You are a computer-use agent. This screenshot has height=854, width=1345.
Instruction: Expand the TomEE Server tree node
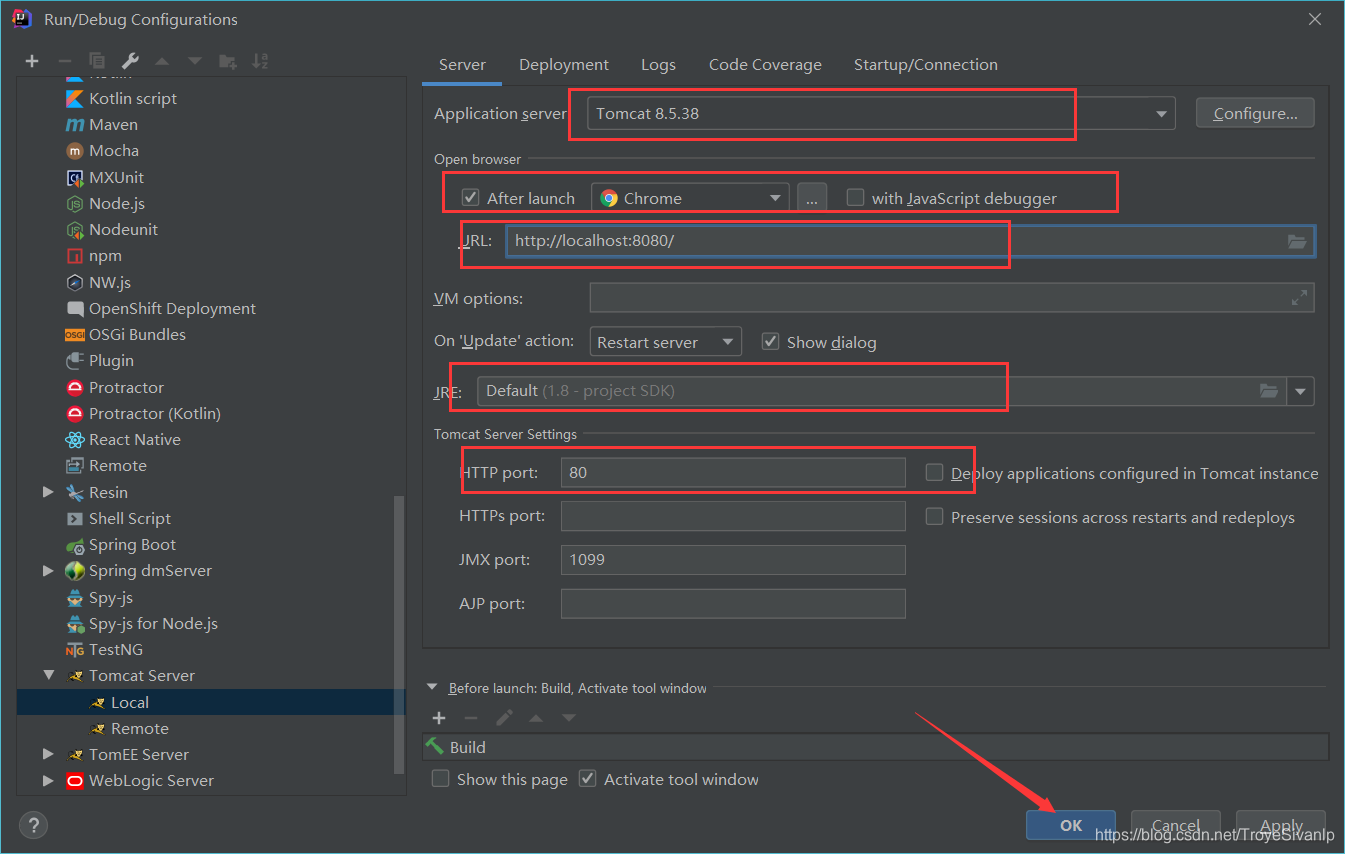tap(48, 754)
